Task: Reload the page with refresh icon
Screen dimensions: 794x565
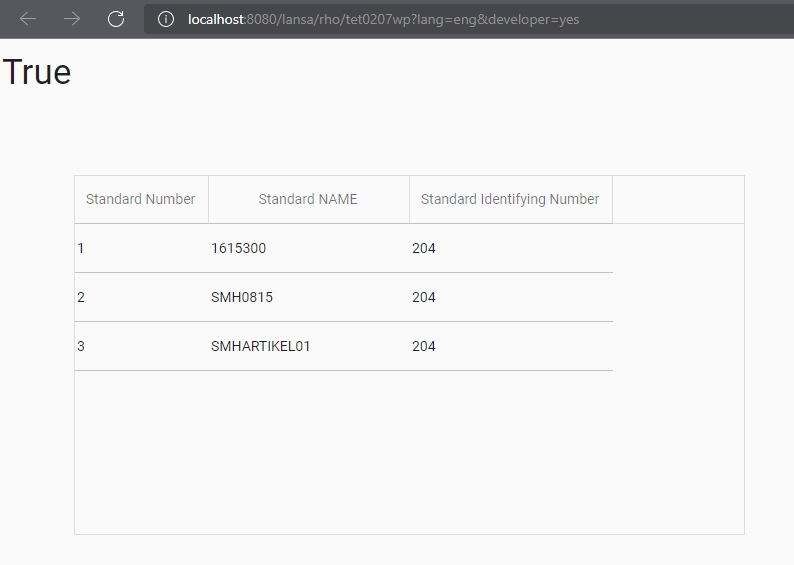Action: pos(116,19)
